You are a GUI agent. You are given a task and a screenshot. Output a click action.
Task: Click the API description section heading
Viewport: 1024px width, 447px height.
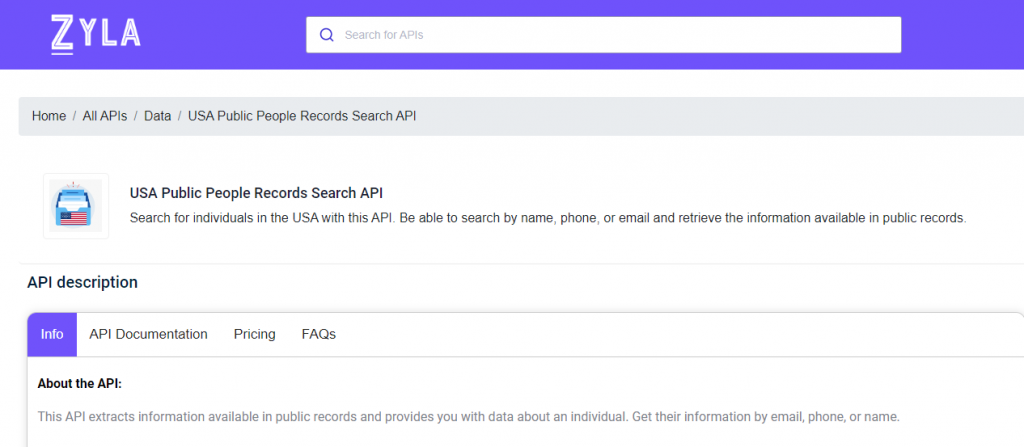click(x=82, y=282)
